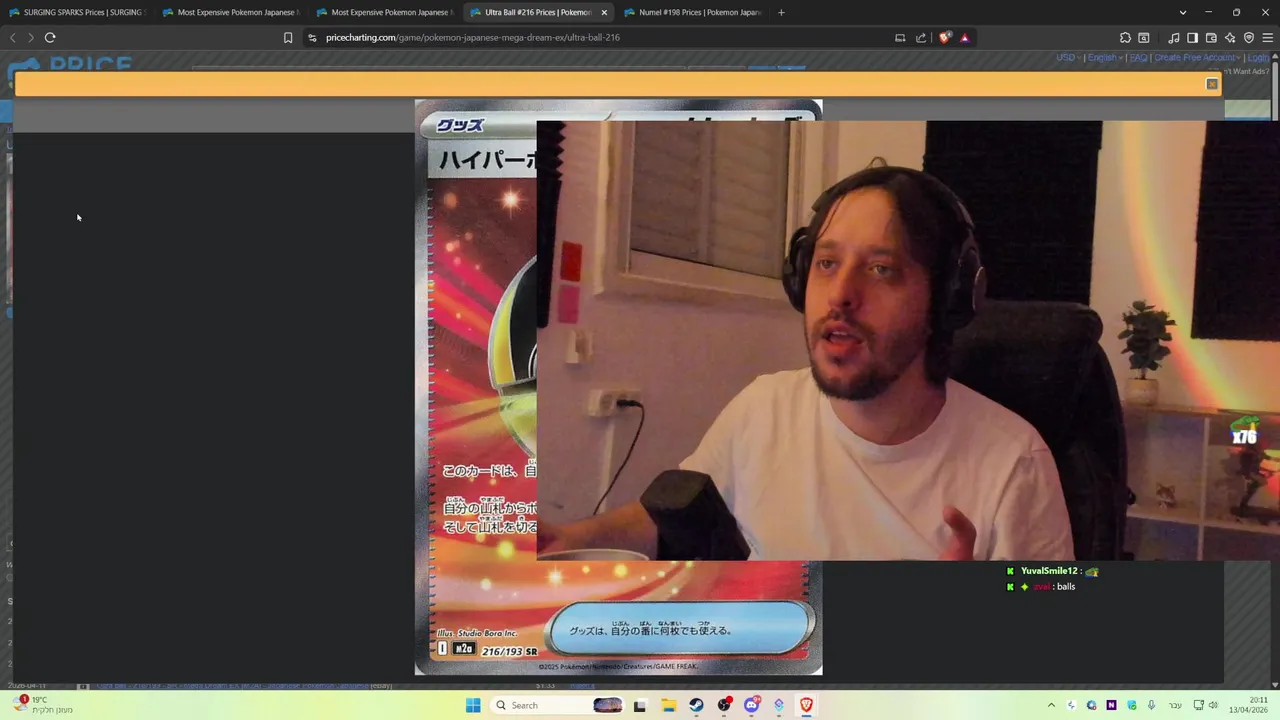Viewport: 1280px width, 720px height.
Task: Open Leo AI sparkle icon
Action: [x=1230, y=38]
